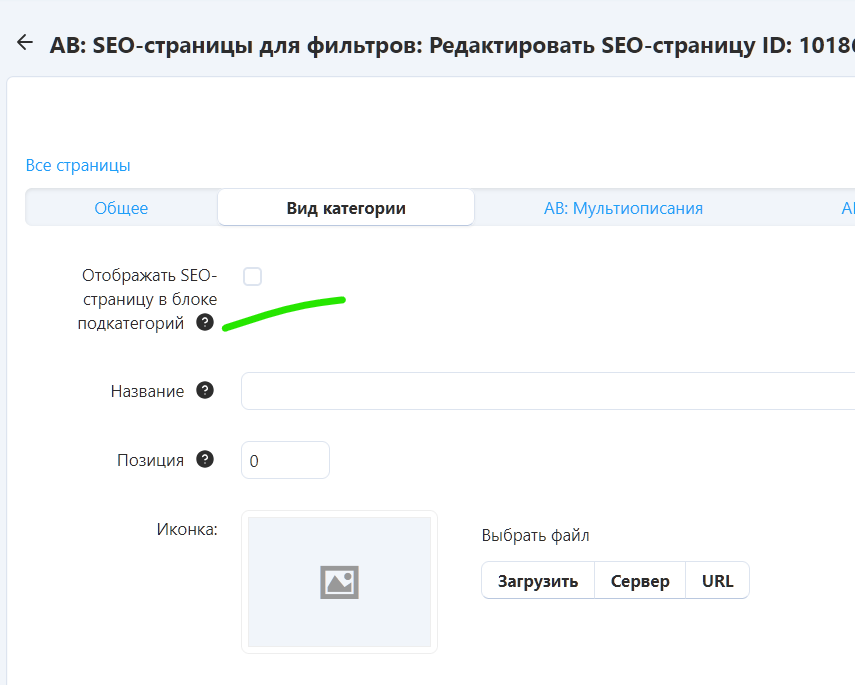The height and width of the screenshot is (685, 855).
Task: Click the icon image placeholder thumbnail
Action: click(339, 582)
